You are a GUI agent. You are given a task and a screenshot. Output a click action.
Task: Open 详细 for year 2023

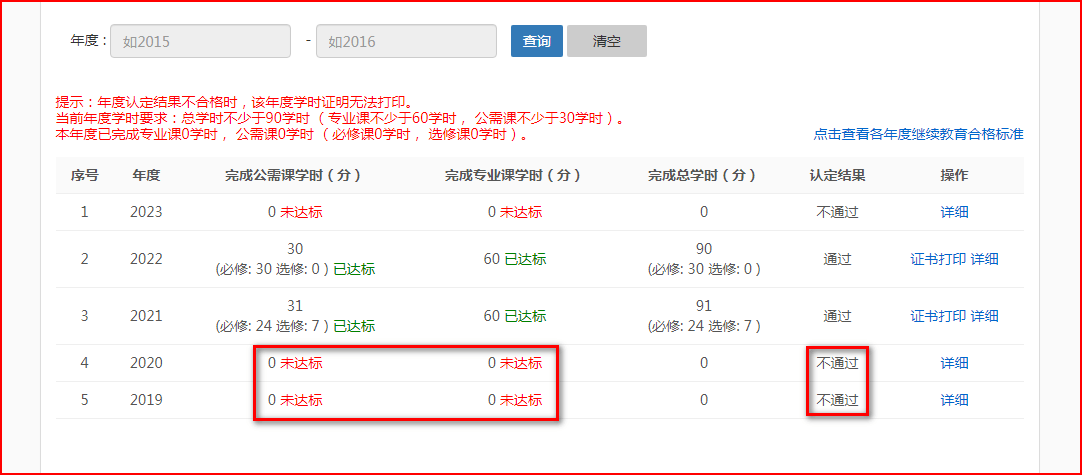tap(954, 212)
